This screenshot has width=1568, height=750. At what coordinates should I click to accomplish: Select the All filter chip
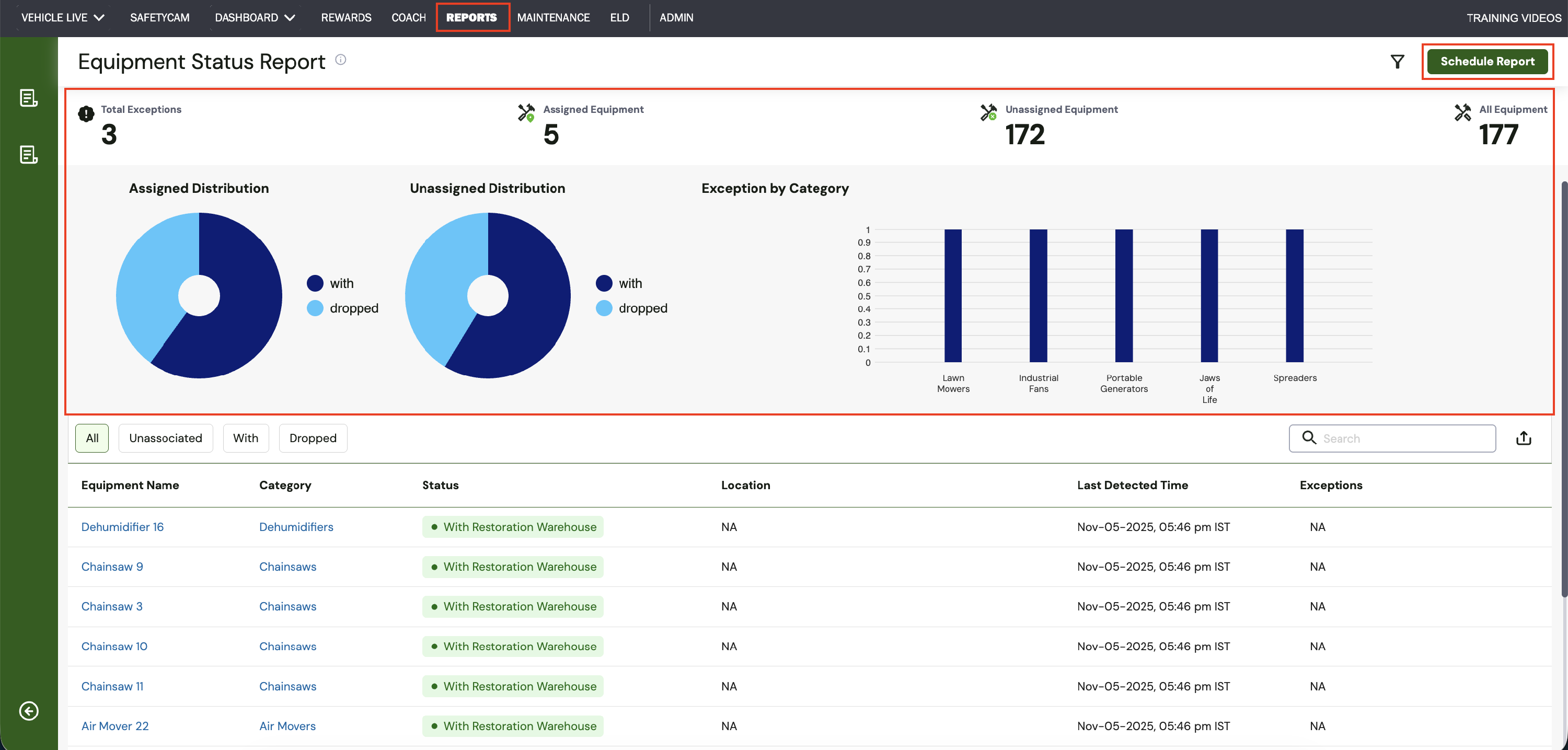(92, 439)
